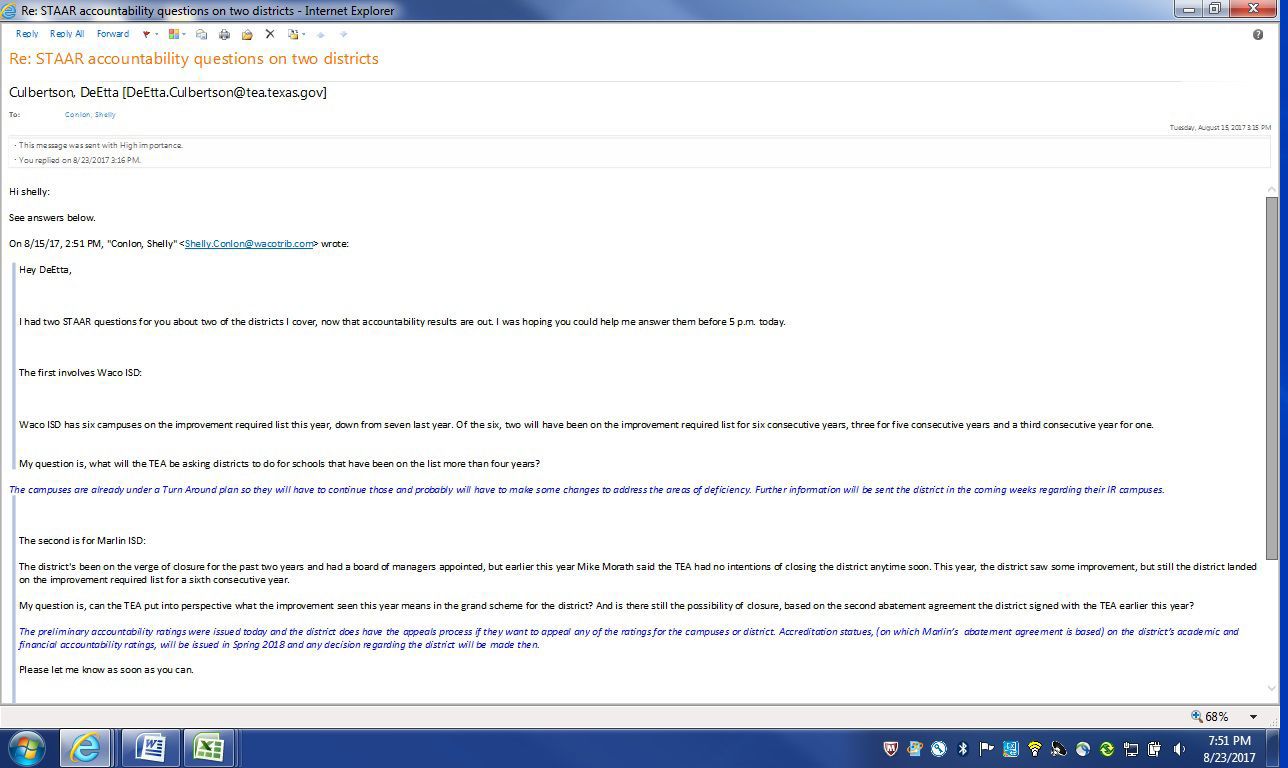Click the green sync arrows tray icon
Screen dimensions: 1288x768
coord(1107,748)
